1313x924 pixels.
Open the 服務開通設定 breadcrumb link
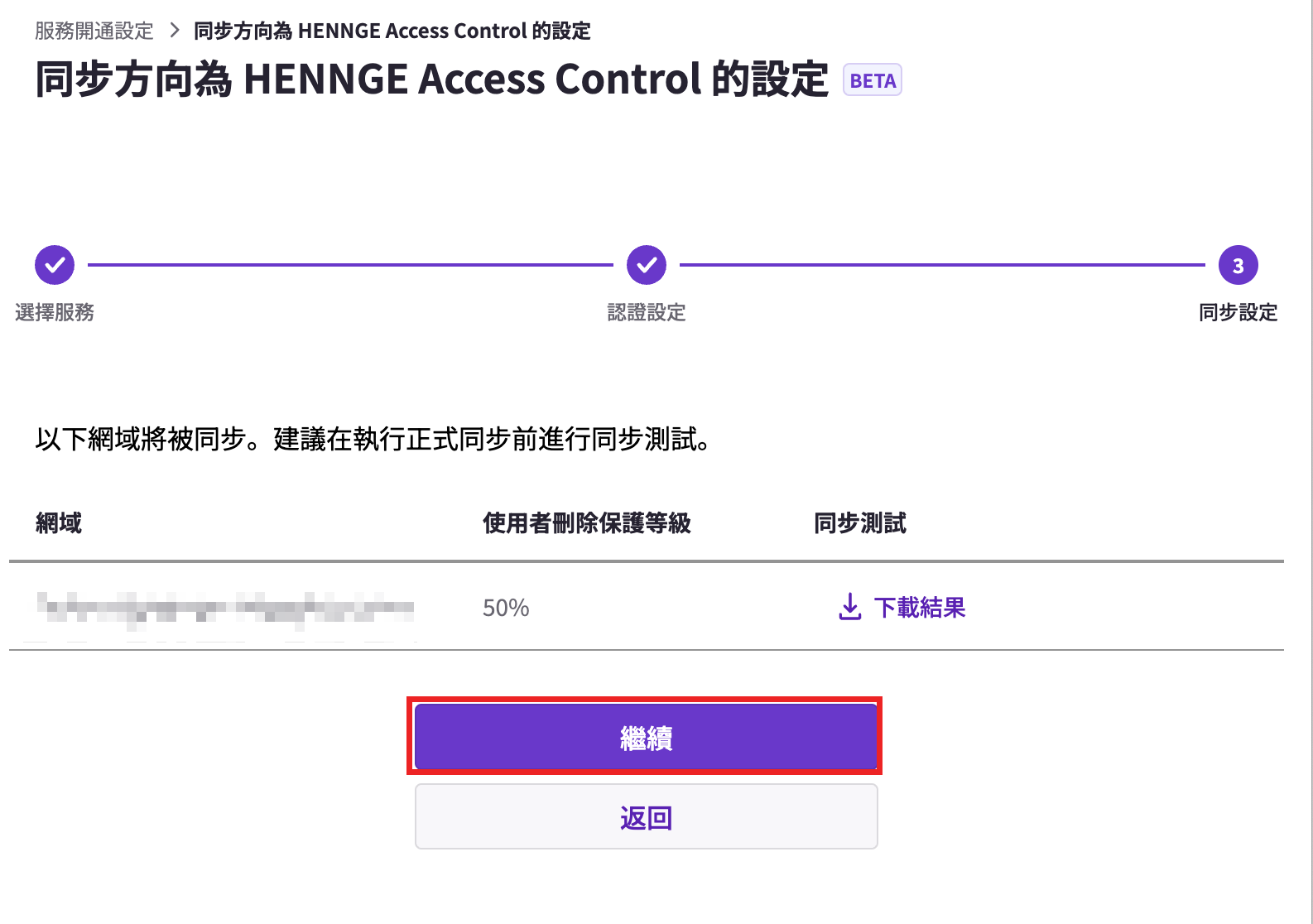(x=94, y=31)
